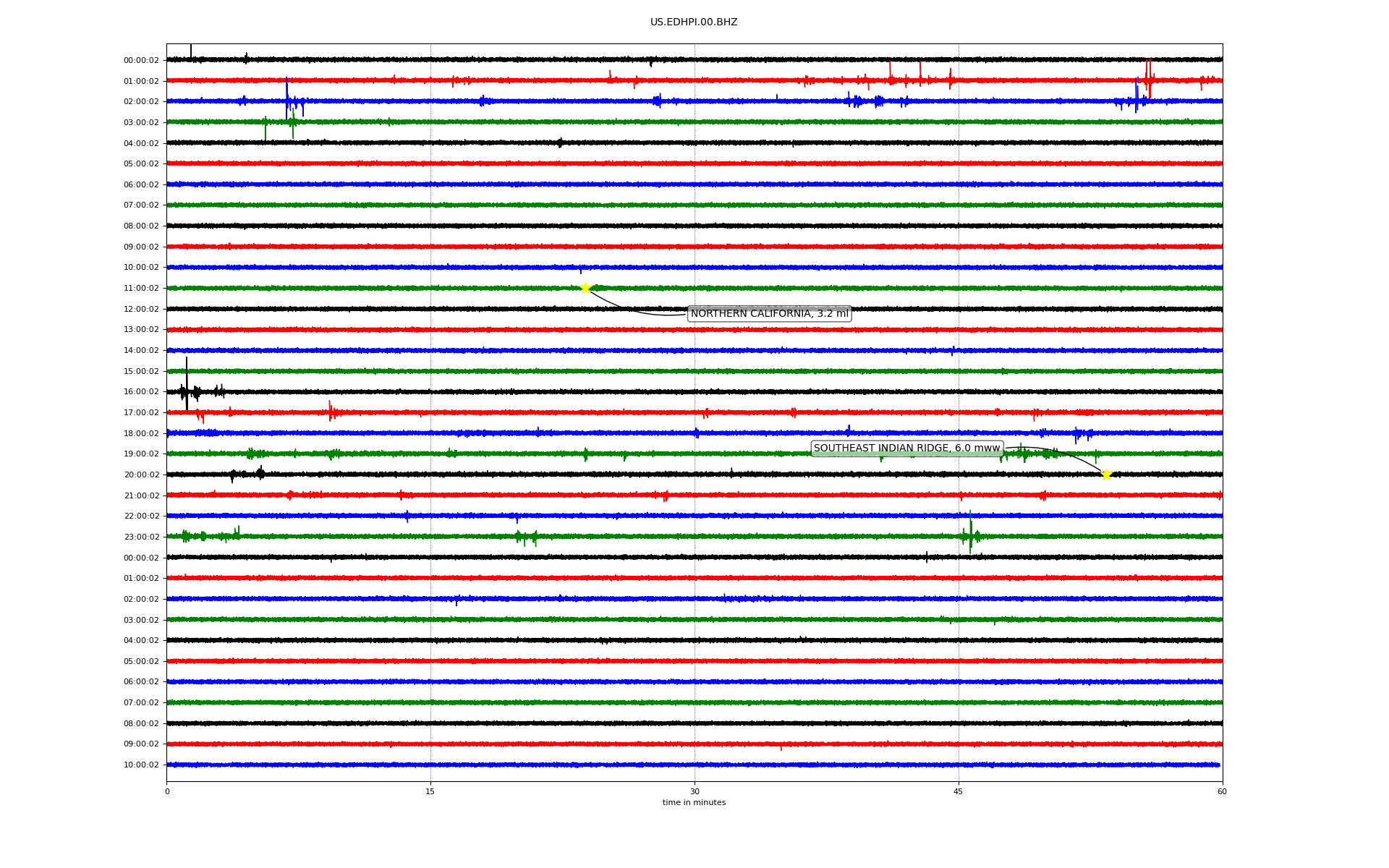1389x868 pixels.
Task: Click the tall black spike on 16:00:02 trace
Action: click(187, 380)
